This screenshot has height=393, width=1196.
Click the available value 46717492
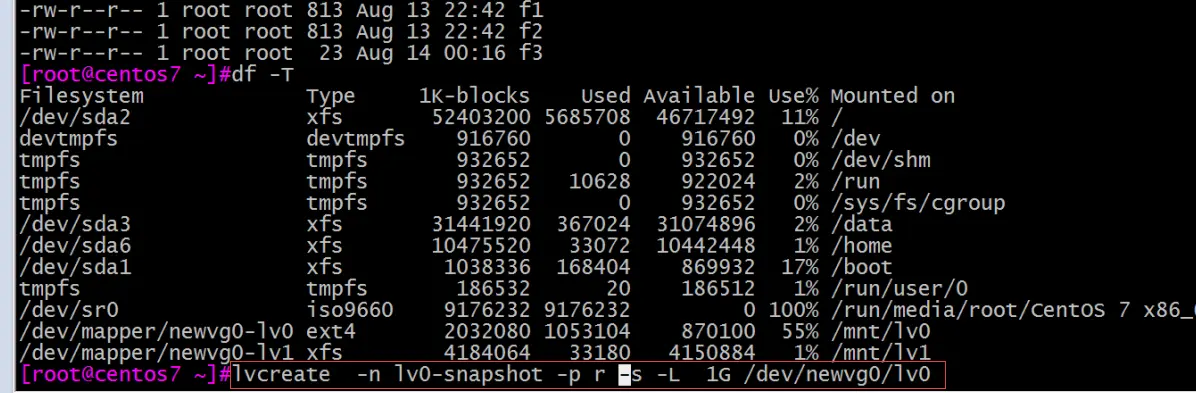(706, 118)
